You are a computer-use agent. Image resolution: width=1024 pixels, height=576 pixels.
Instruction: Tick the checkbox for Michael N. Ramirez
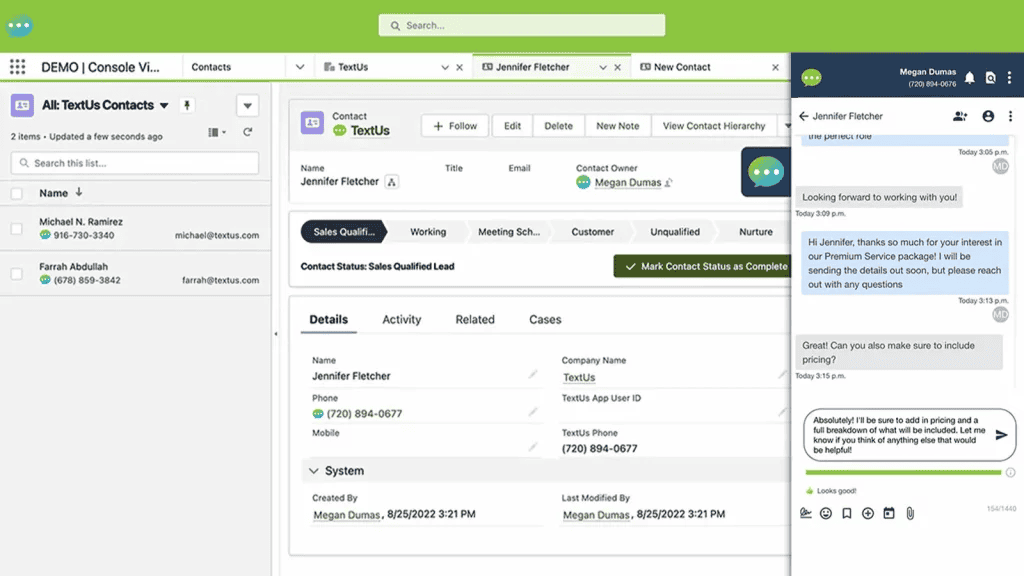click(16, 229)
